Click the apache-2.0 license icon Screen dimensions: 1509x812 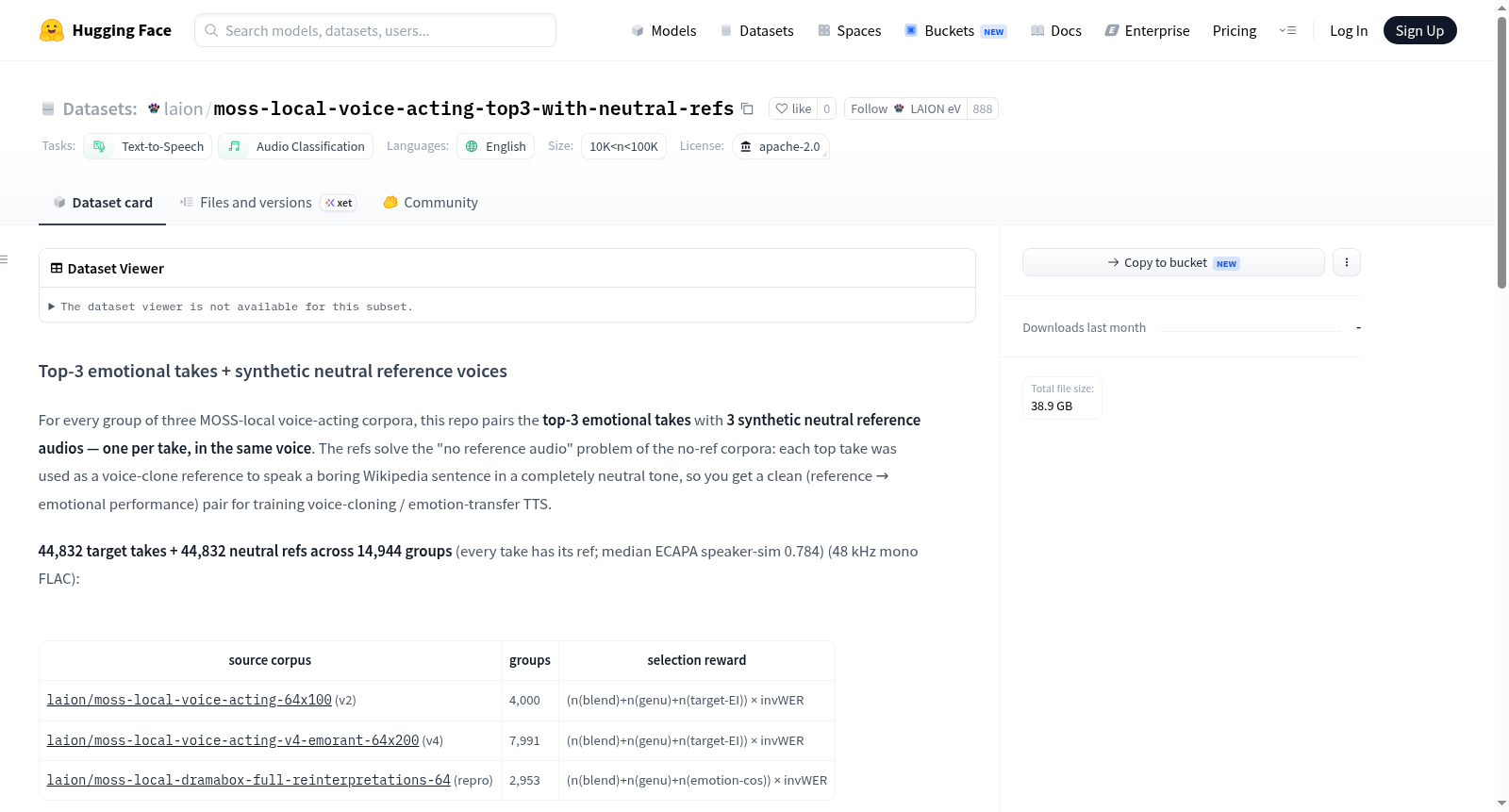coord(746,146)
